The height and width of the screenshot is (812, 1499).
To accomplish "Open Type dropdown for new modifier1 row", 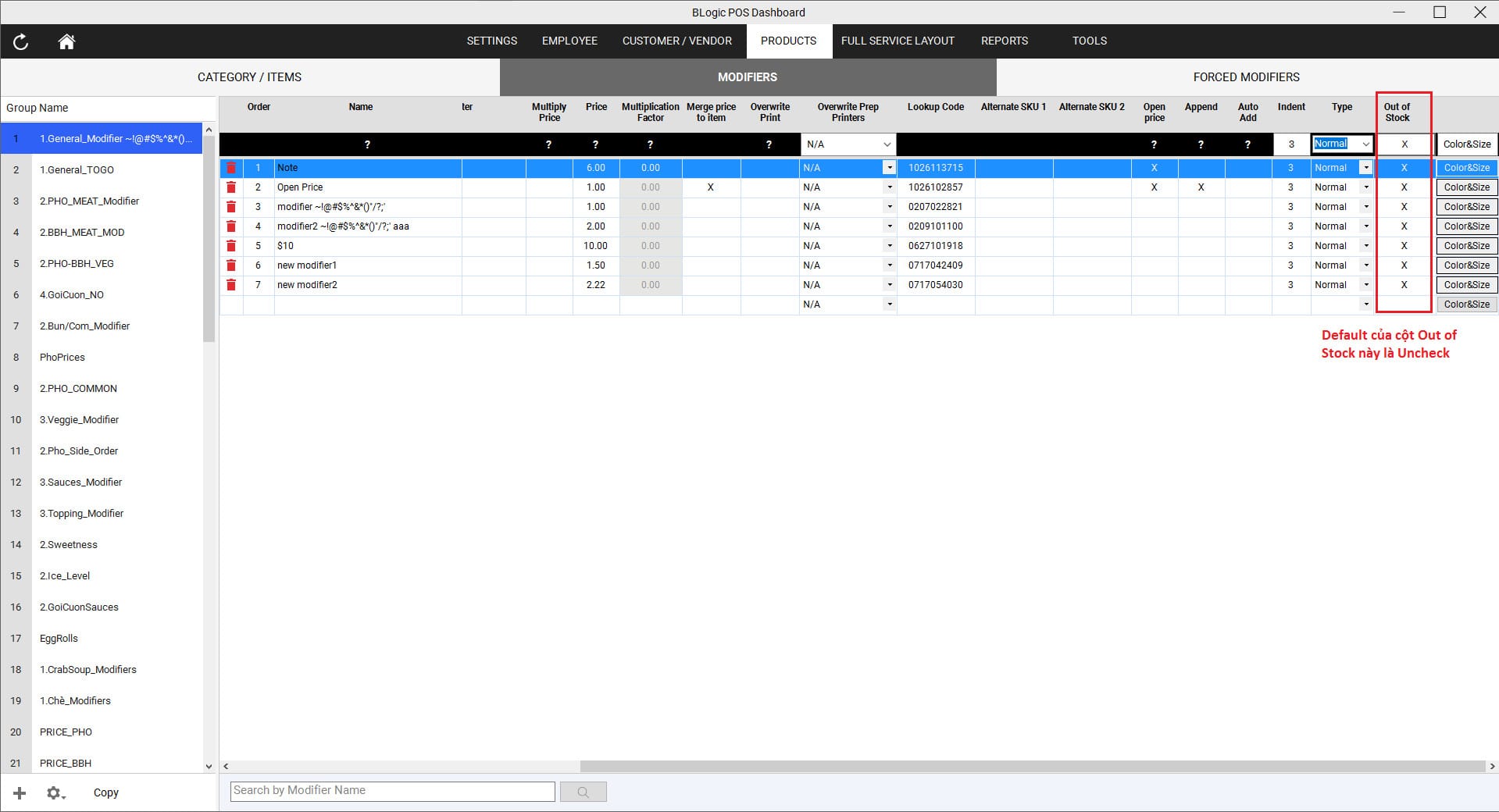I will [x=1365, y=265].
